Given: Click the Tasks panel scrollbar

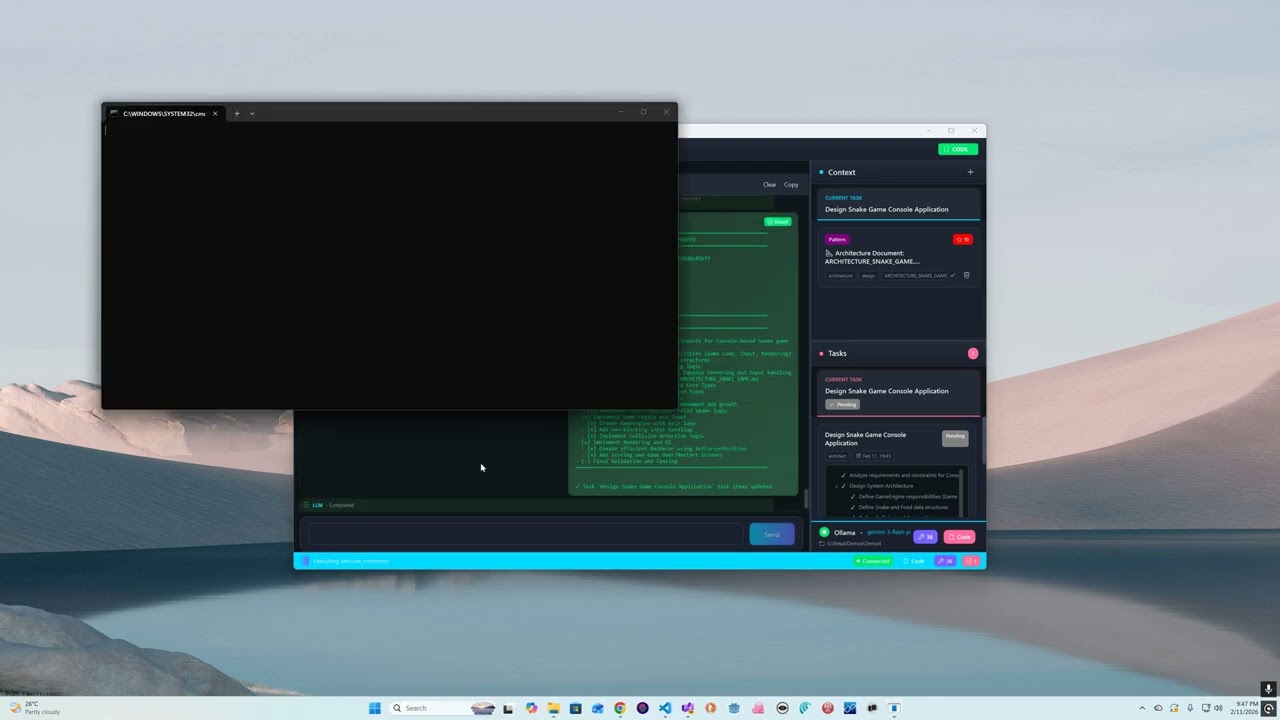Looking at the screenshot, I should tap(983, 440).
